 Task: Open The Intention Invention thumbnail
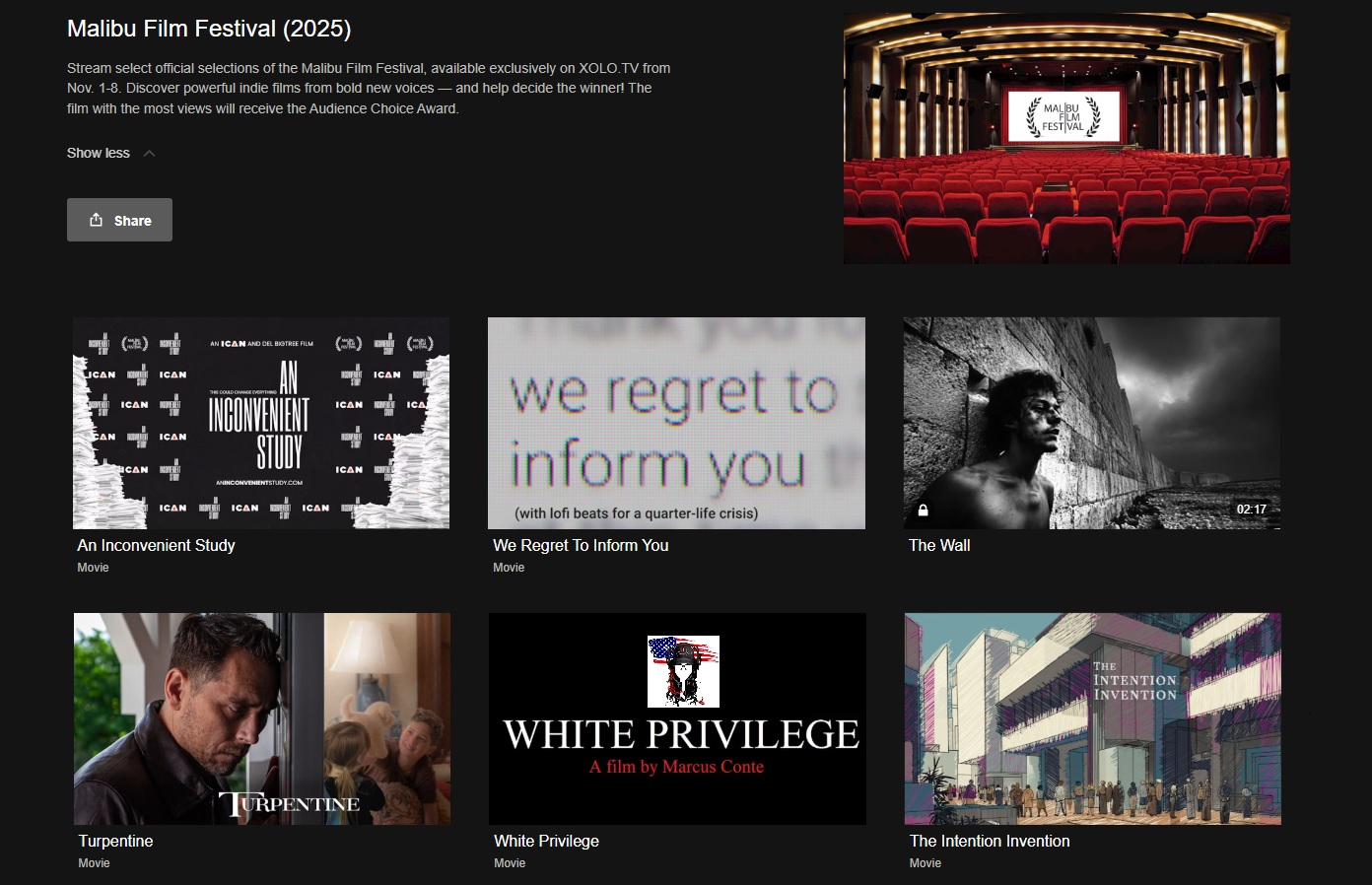pyautogui.click(x=1092, y=718)
